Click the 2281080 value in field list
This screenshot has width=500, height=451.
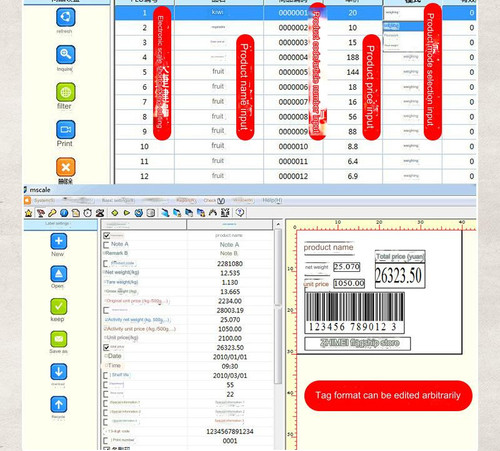point(230,264)
